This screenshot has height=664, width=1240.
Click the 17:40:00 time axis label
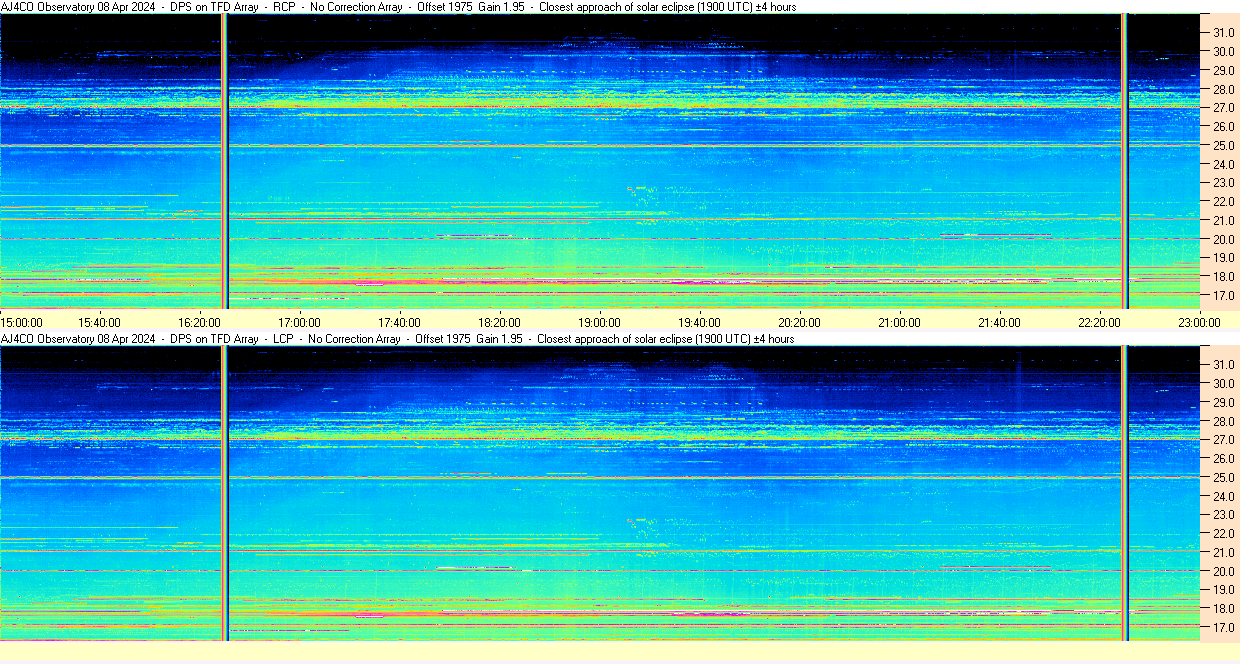pos(399,322)
